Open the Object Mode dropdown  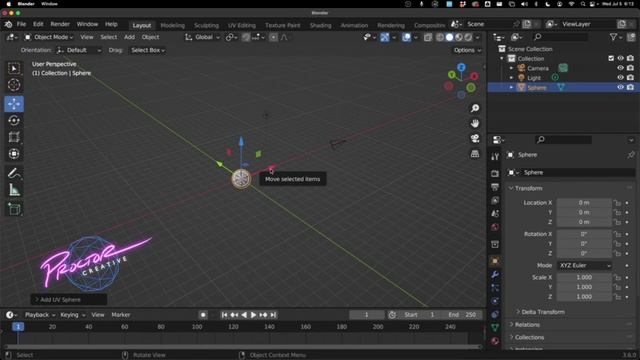[48, 37]
